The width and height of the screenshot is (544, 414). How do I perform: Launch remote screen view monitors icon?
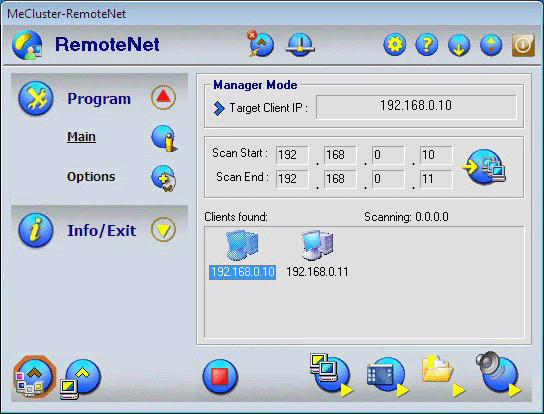click(x=331, y=375)
